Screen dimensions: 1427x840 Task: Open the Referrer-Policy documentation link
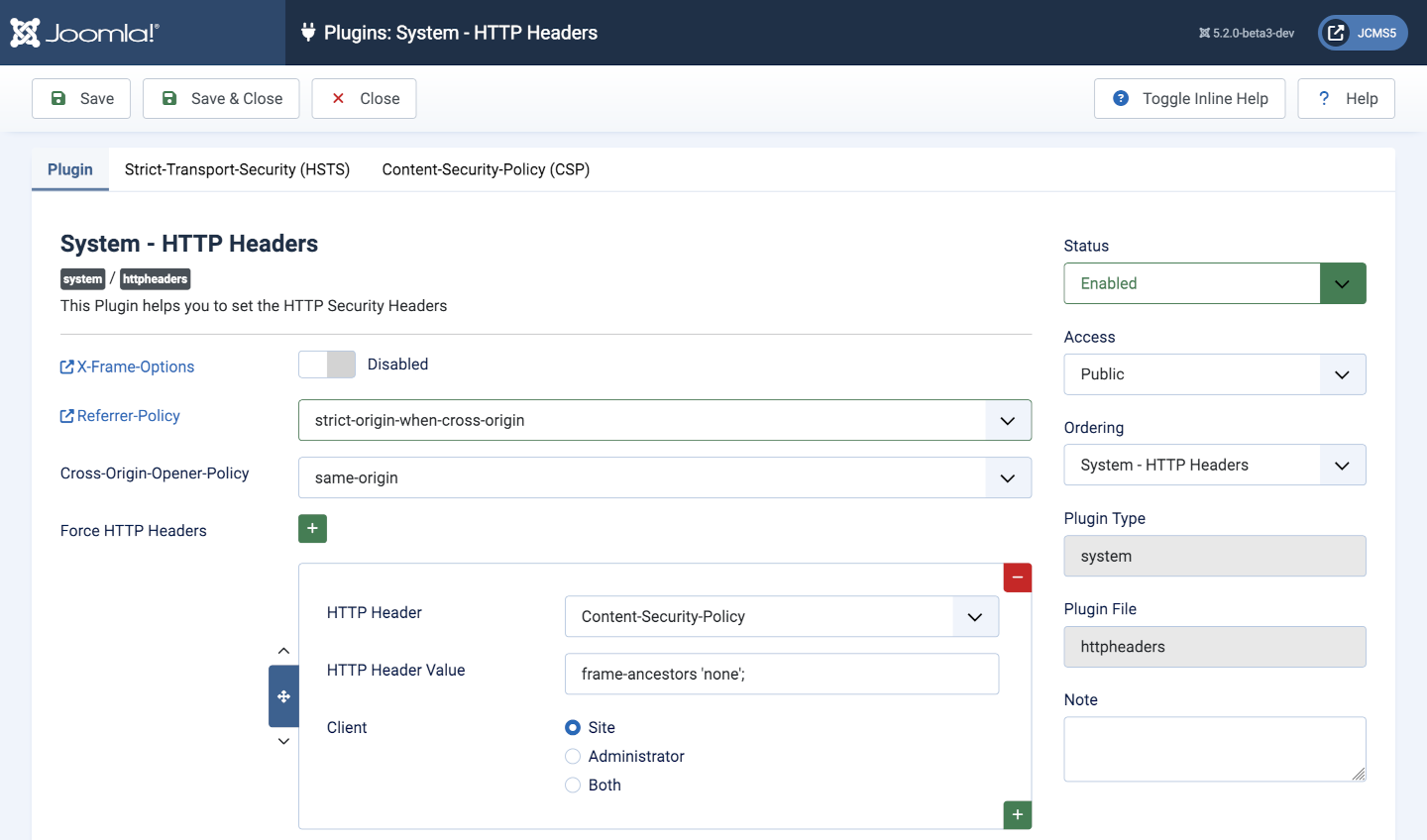pyautogui.click(x=120, y=416)
